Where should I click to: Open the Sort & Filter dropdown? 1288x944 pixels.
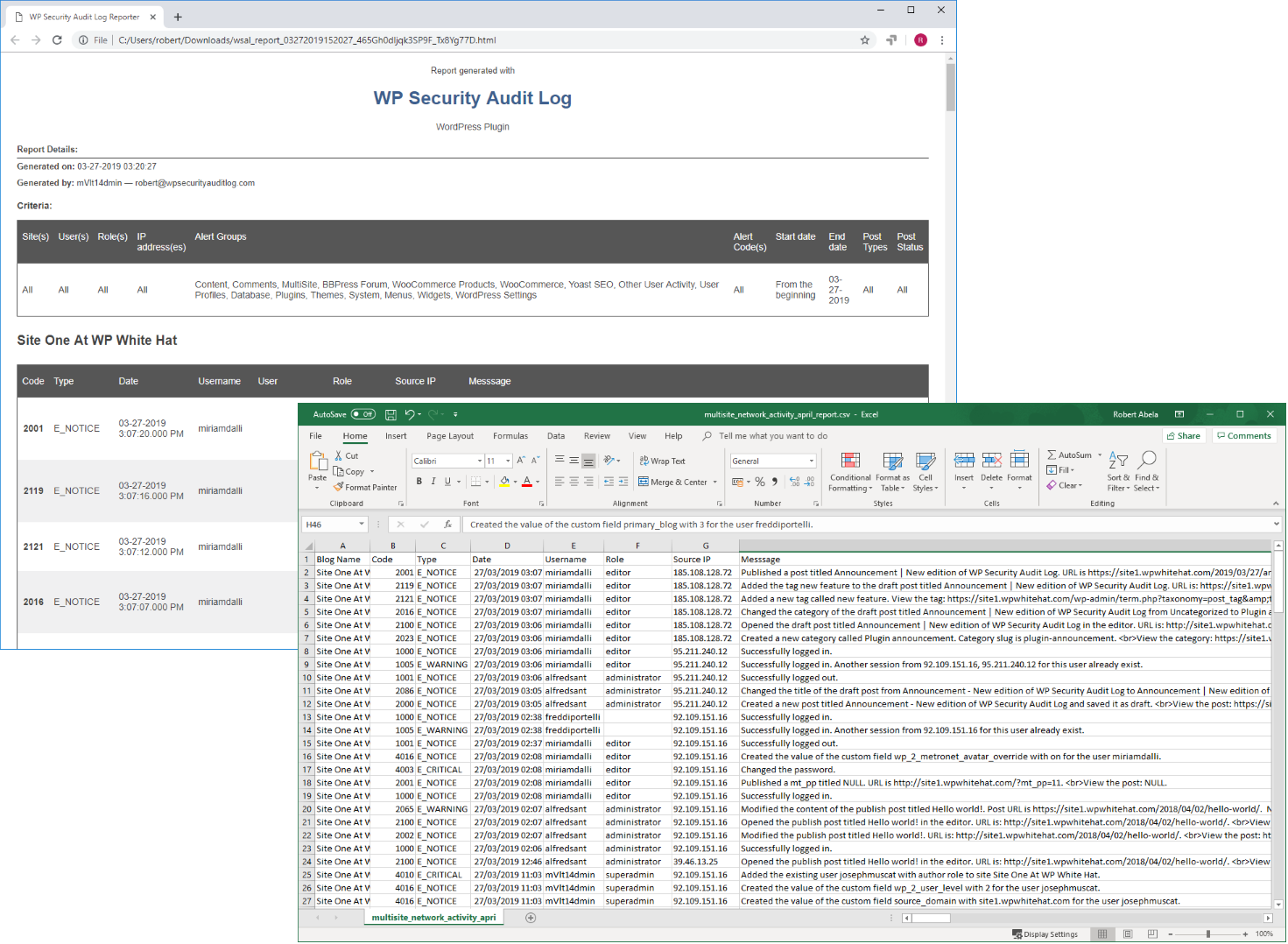point(1118,472)
